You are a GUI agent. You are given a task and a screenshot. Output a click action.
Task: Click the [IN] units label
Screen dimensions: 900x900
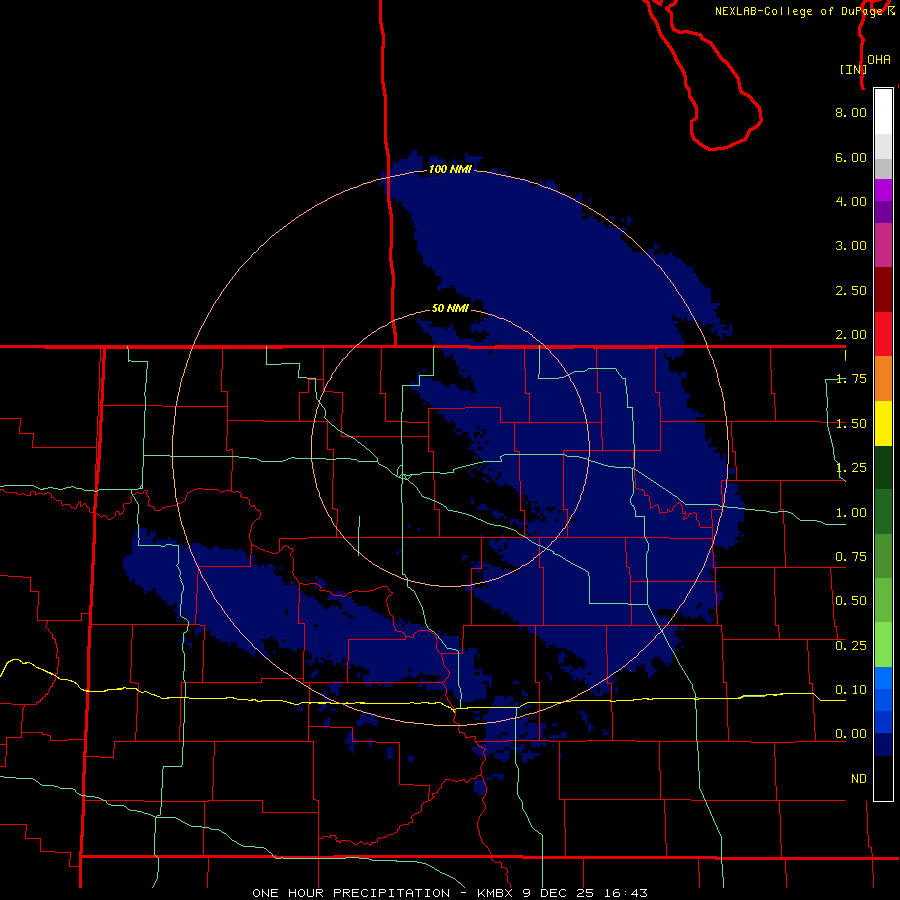pos(852,69)
